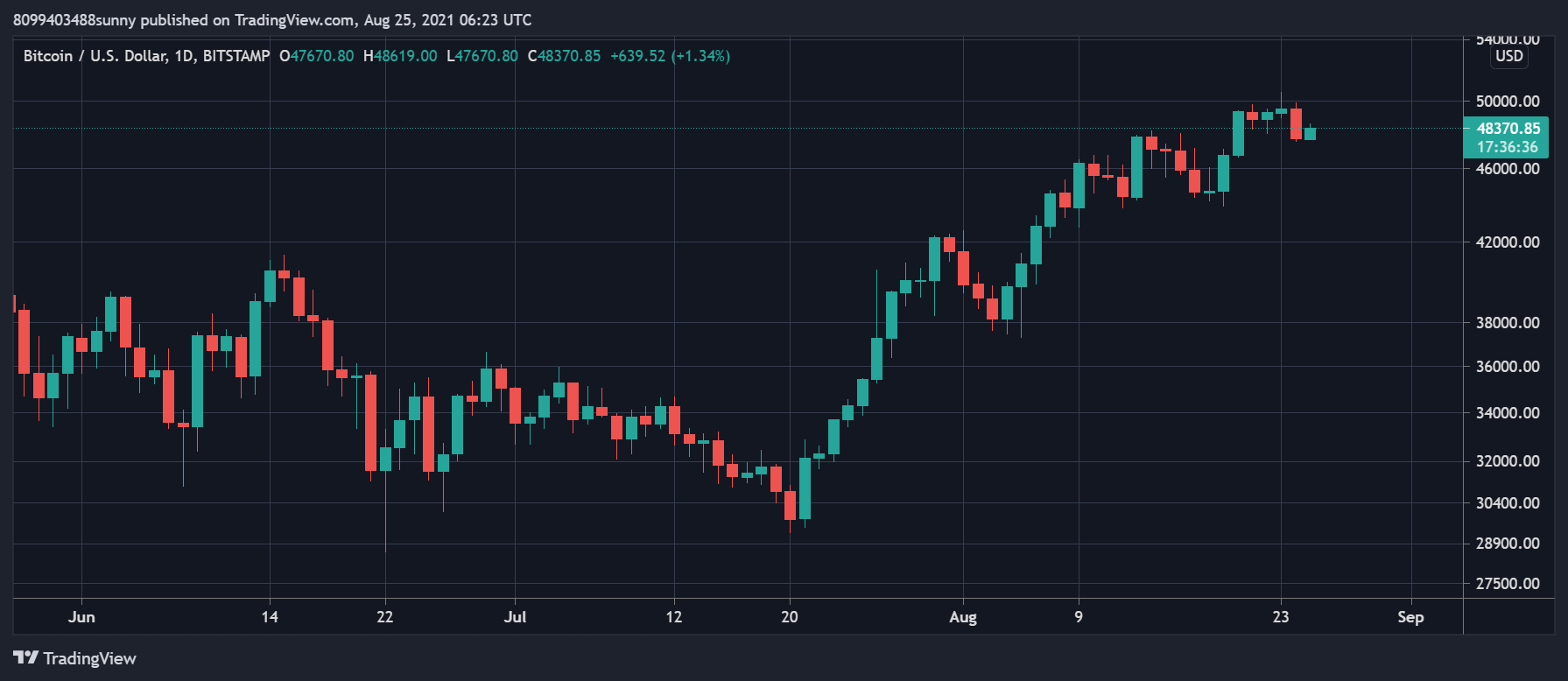Click the 42000.00 price axis label
This screenshot has height=681, width=1568.
(1508, 242)
